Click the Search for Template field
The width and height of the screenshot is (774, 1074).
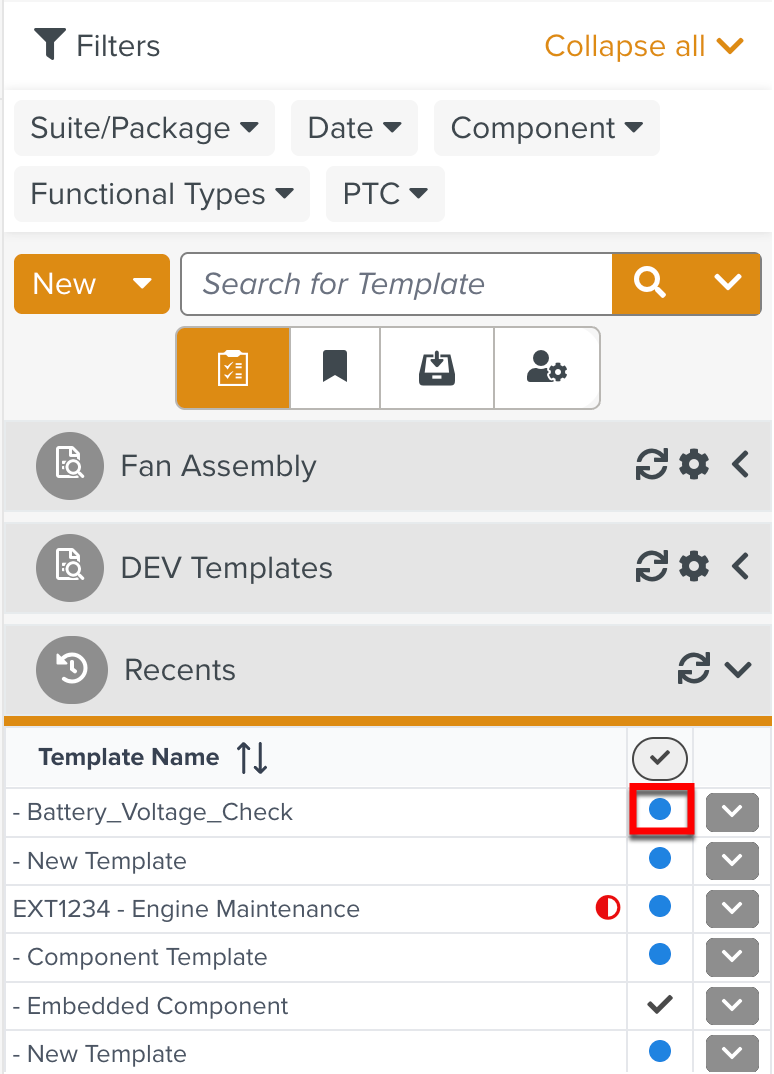[x=397, y=284]
